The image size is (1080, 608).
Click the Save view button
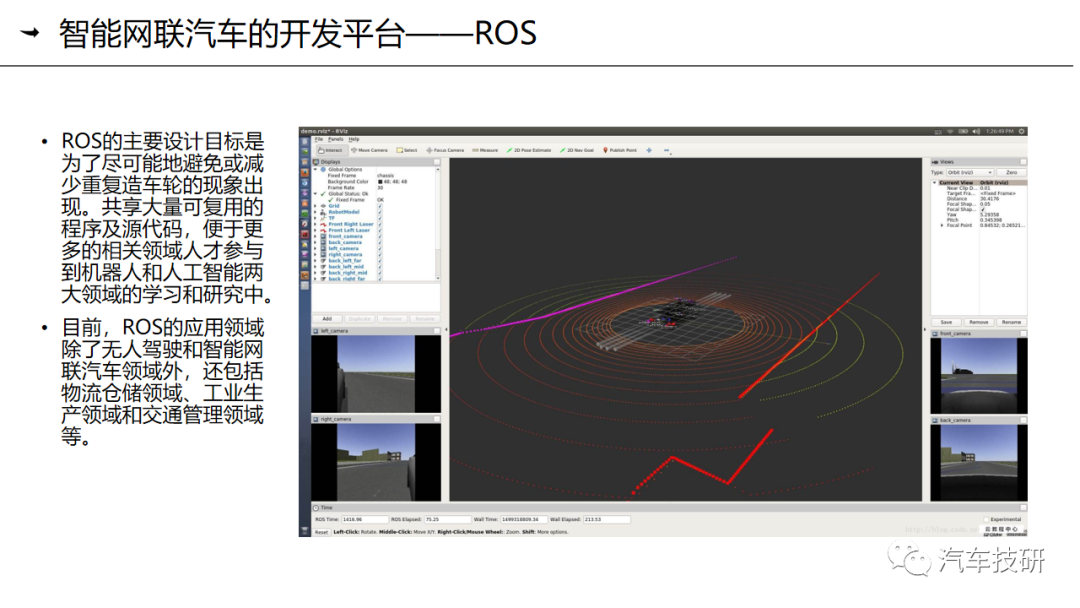pyautogui.click(x=946, y=322)
